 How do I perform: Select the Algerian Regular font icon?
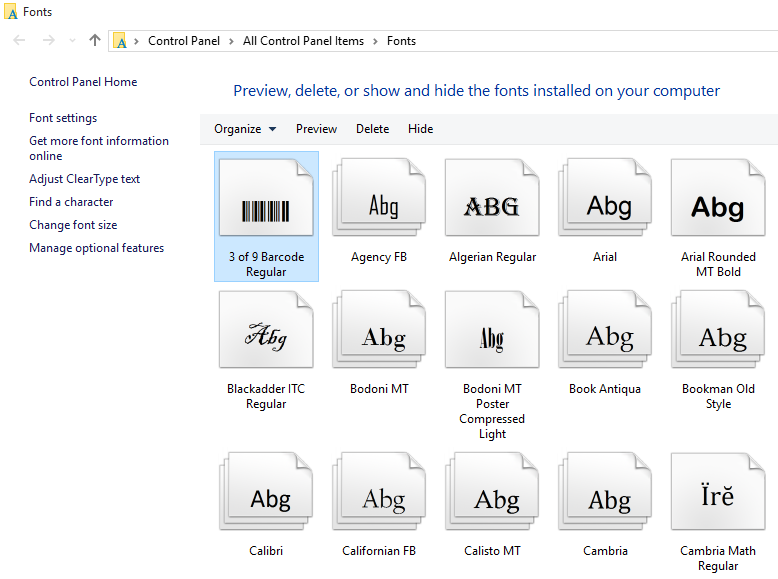click(x=492, y=197)
